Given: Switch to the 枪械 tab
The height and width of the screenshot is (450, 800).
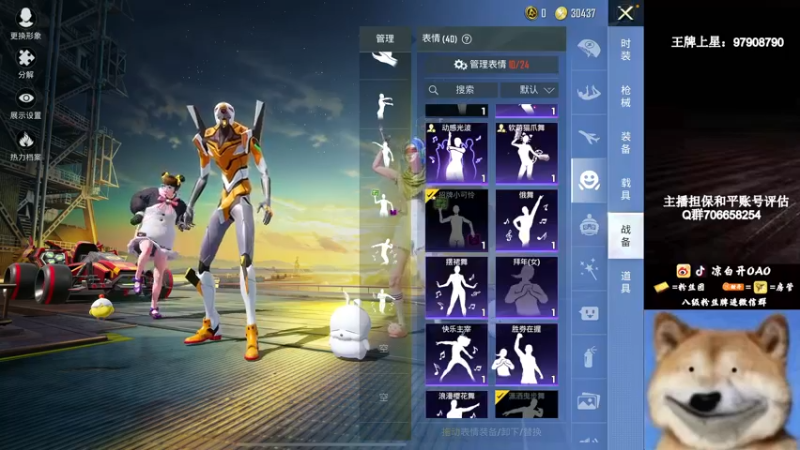Looking at the screenshot, I should point(626,96).
